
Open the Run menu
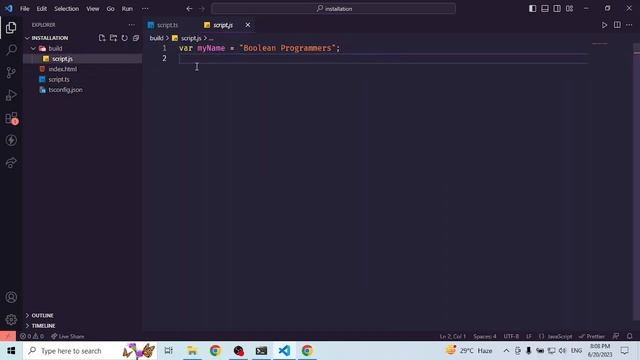[x=127, y=9]
